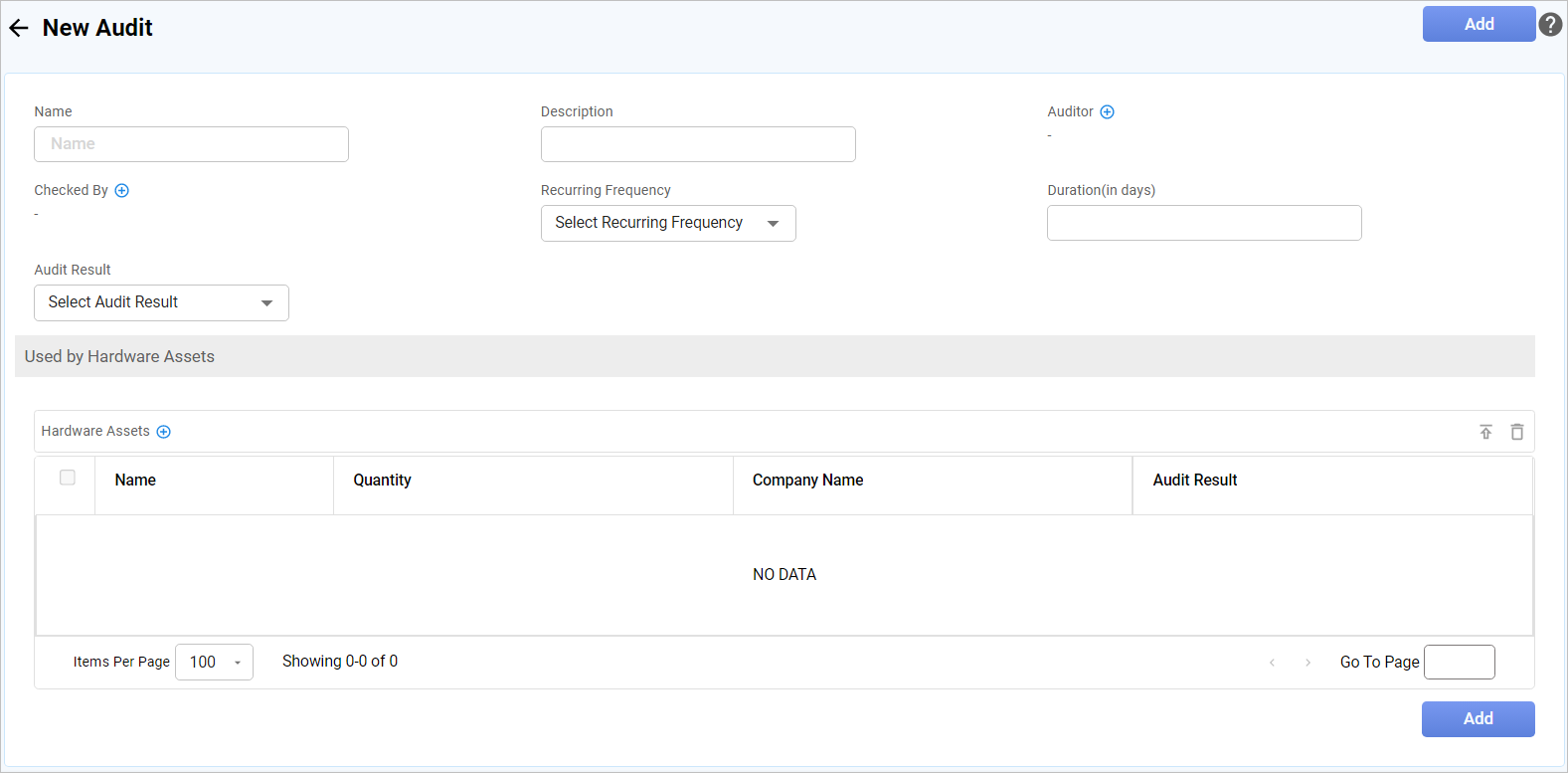Click the plus icon beside Checked By

pyautogui.click(x=121, y=191)
